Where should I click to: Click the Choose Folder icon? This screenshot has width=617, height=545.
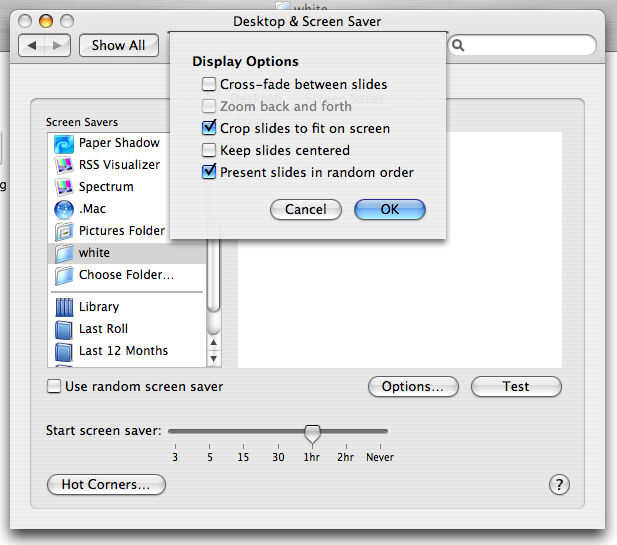point(64,275)
